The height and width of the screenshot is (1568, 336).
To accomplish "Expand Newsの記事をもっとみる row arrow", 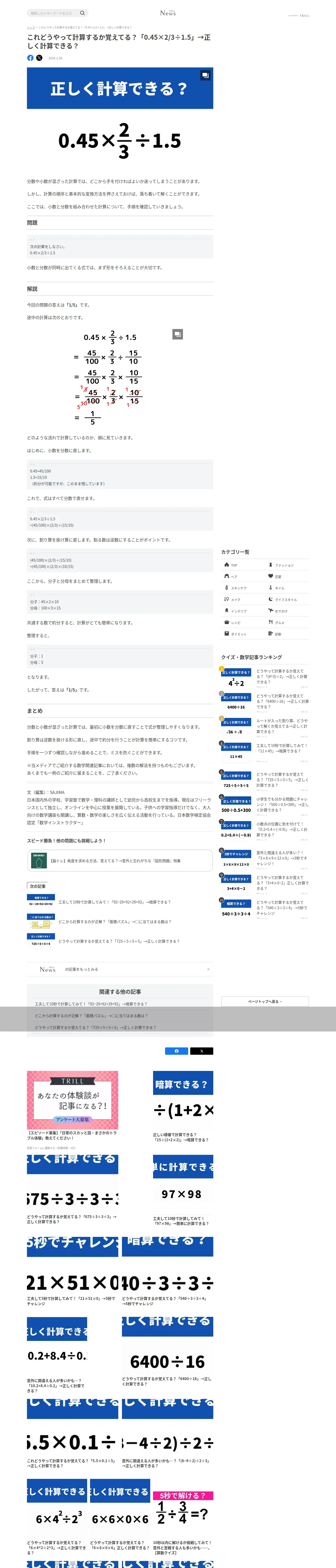I will pyautogui.click(x=208, y=969).
